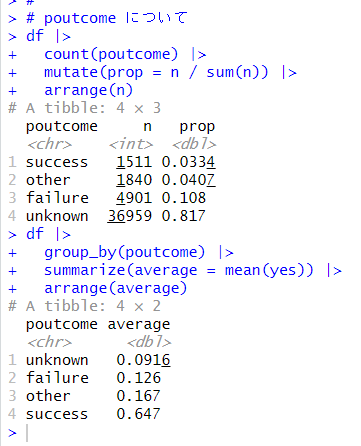
Task: Click 'success' in the first tibble
Action: click(x=57, y=162)
